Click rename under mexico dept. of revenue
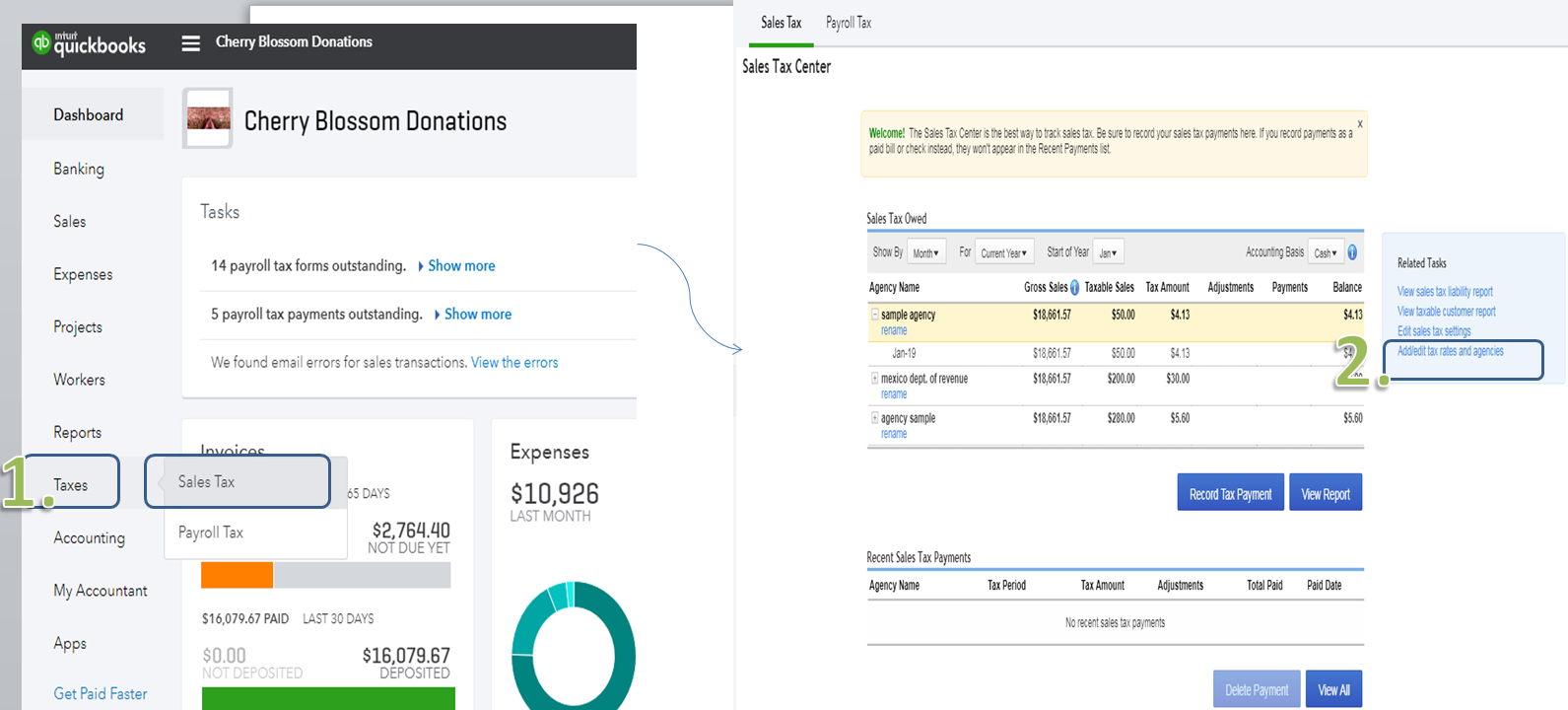This screenshot has height=710, width=1568. (894, 394)
